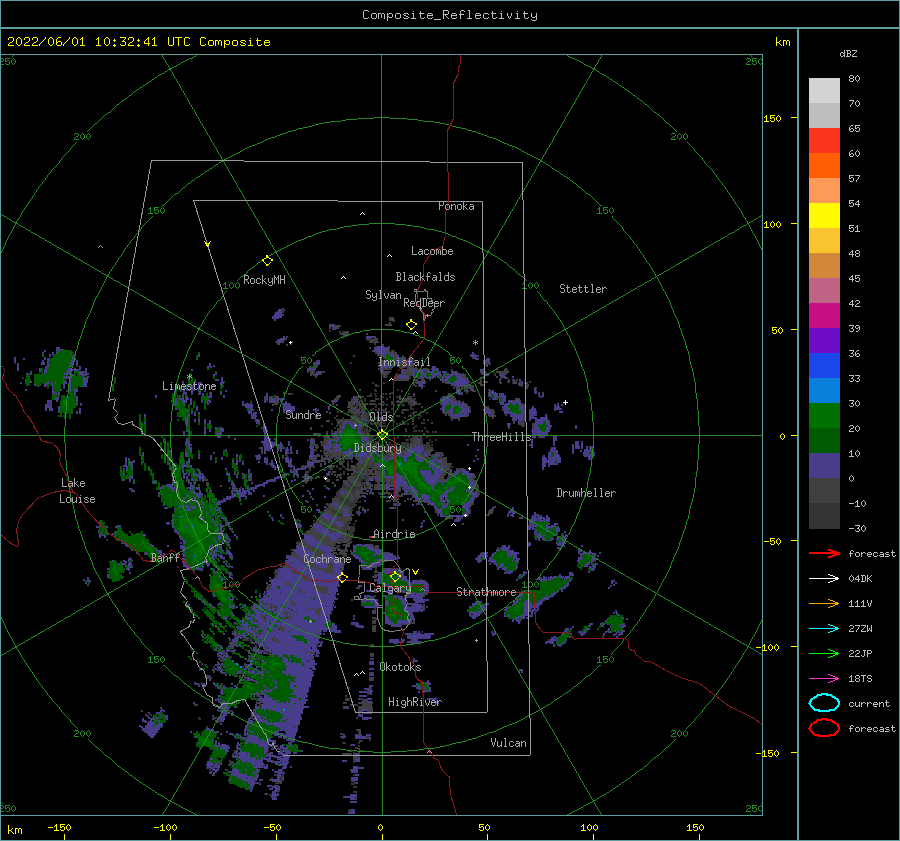Click the Sylvan town label
Screen dimensions: 900x841
tap(383, 295)
